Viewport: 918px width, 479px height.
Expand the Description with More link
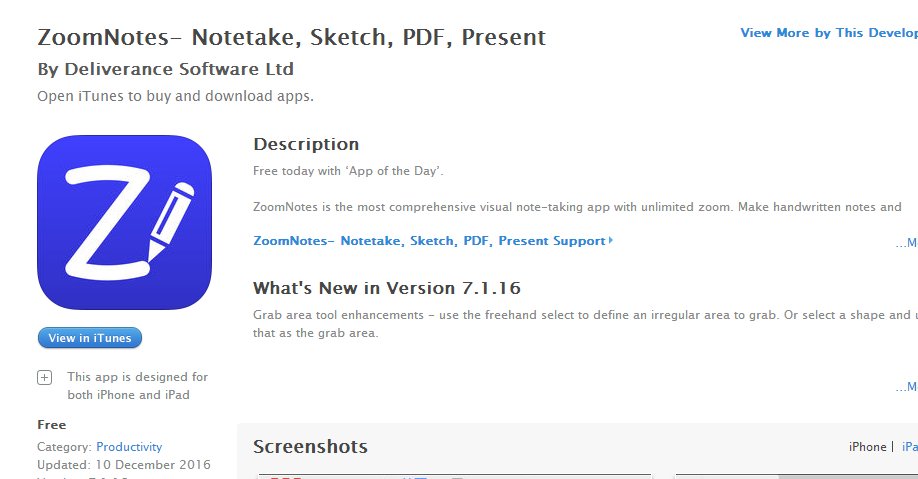click(x=907, y=242)
